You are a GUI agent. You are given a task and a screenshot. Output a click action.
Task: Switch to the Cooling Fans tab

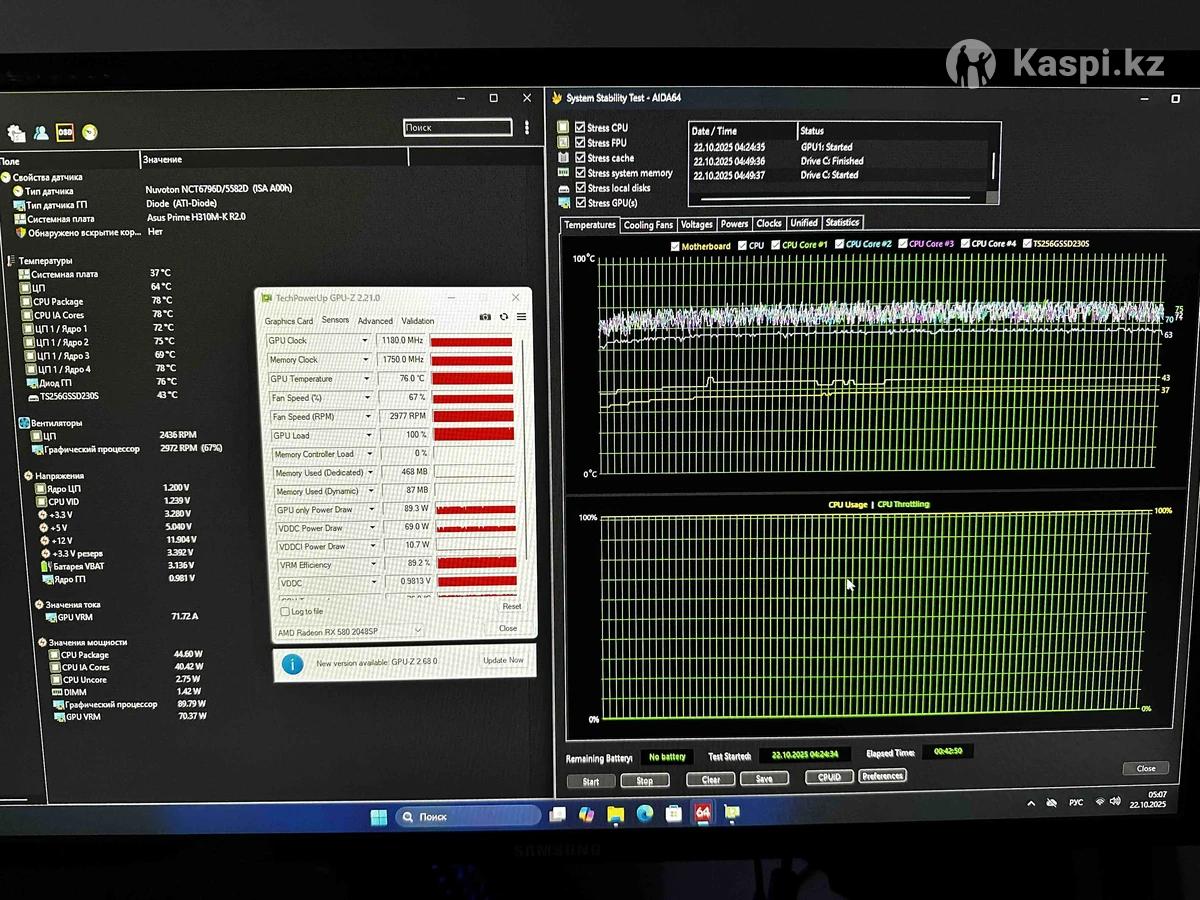pos(648,225)
